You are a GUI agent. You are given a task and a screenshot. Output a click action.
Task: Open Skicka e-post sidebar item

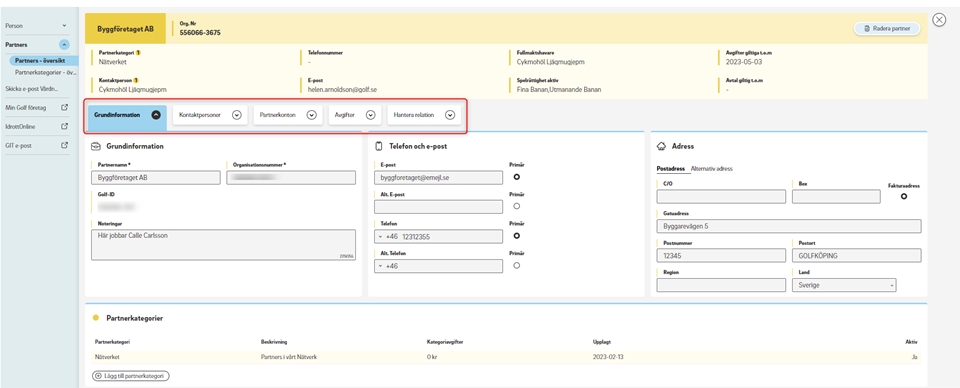tap(31, 88)
